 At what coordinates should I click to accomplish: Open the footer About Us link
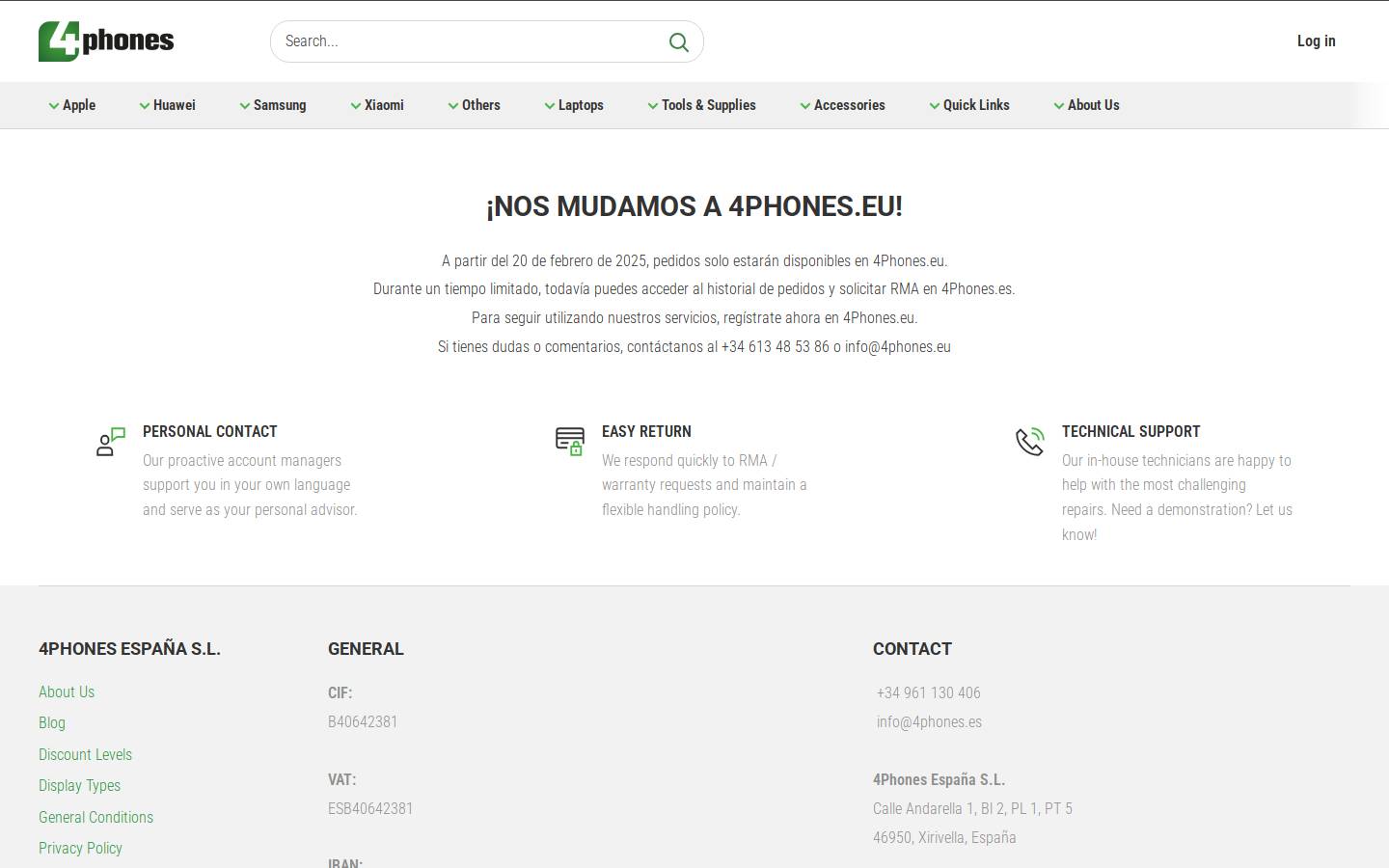[67, 692]
